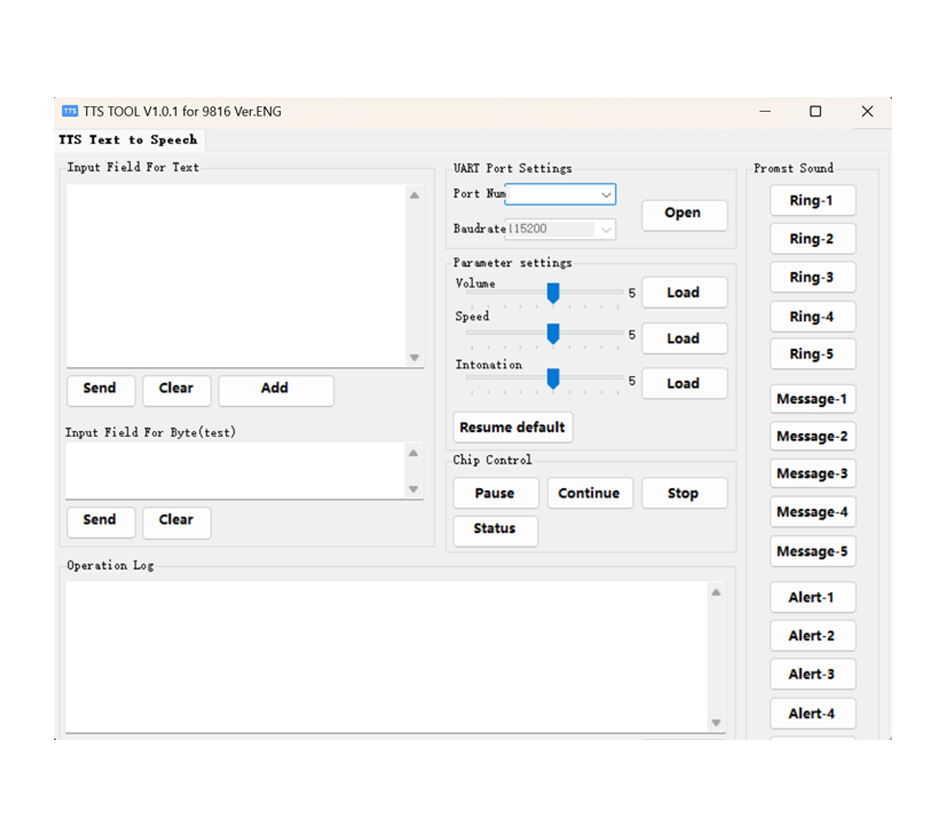Screen dimensions: 944x831
Task: Expand the Baudrate combo box
Action: [605, 230]
